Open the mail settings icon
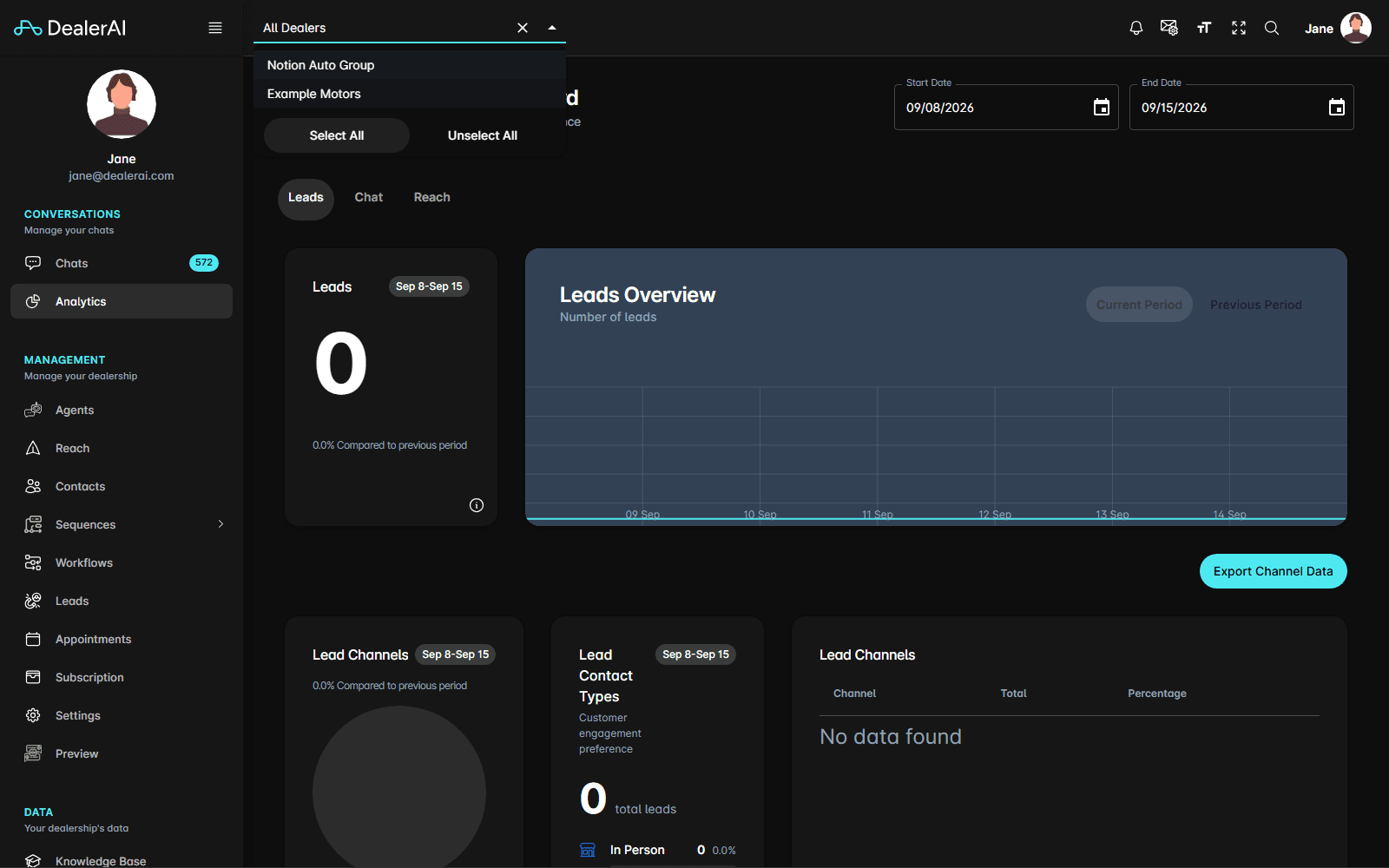Image resolution: width=1389 pixels, height=868 pixels. (1169, 28)
